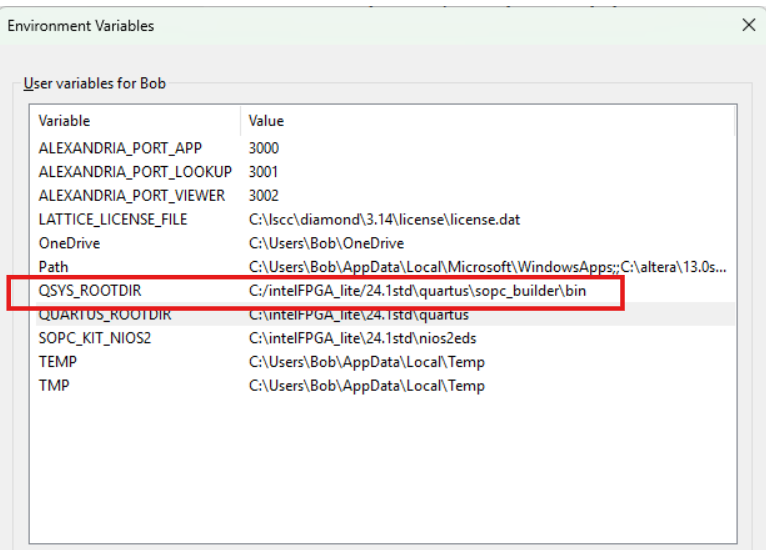Close the Environment Variables dialog
The height and width of the screenshot is (550, 766).
tap(748, 25)
